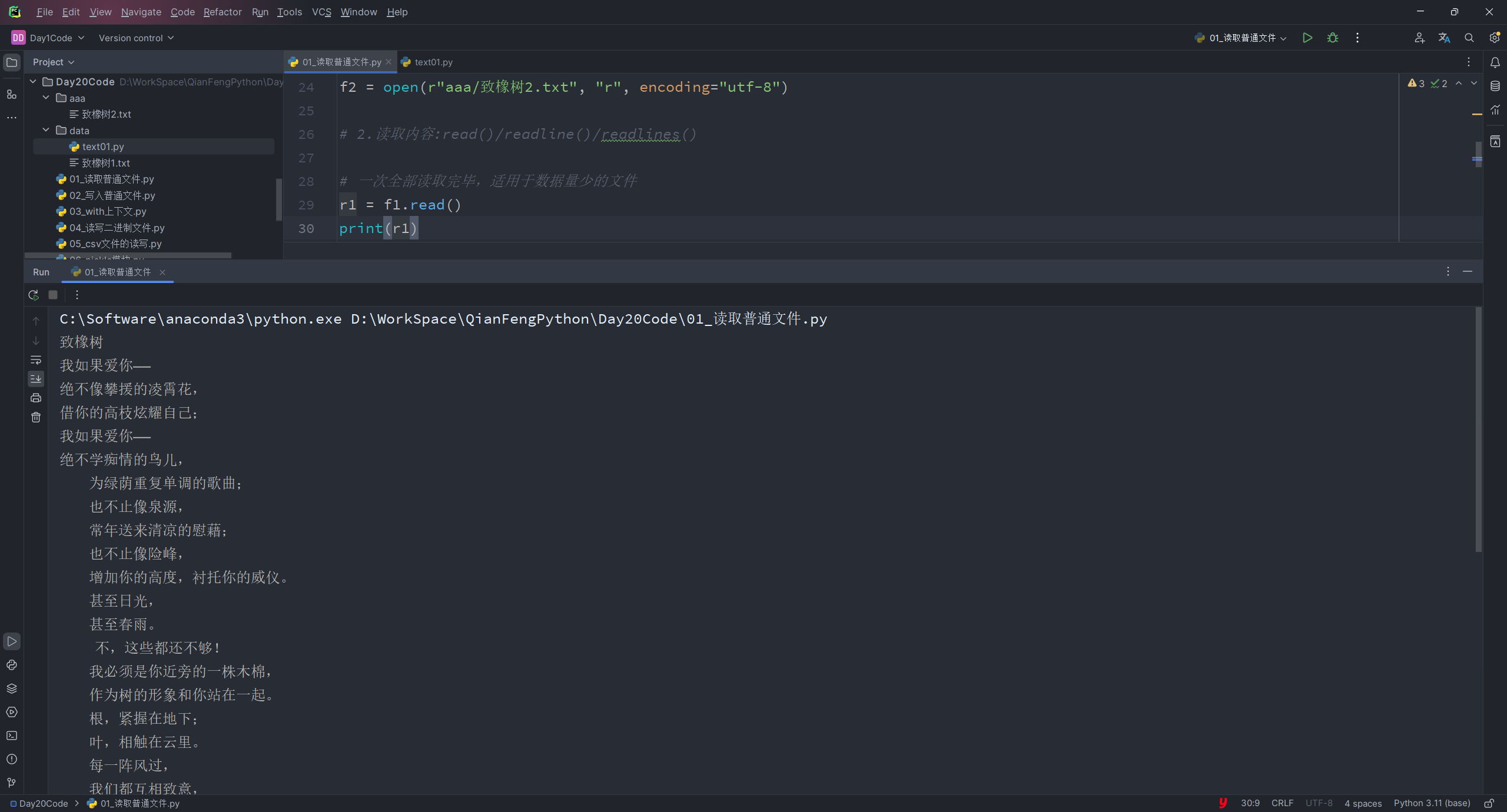Open Project view mode dropdown
The width and height of the screenshot is (1507, 812).
tap(54, 62)
